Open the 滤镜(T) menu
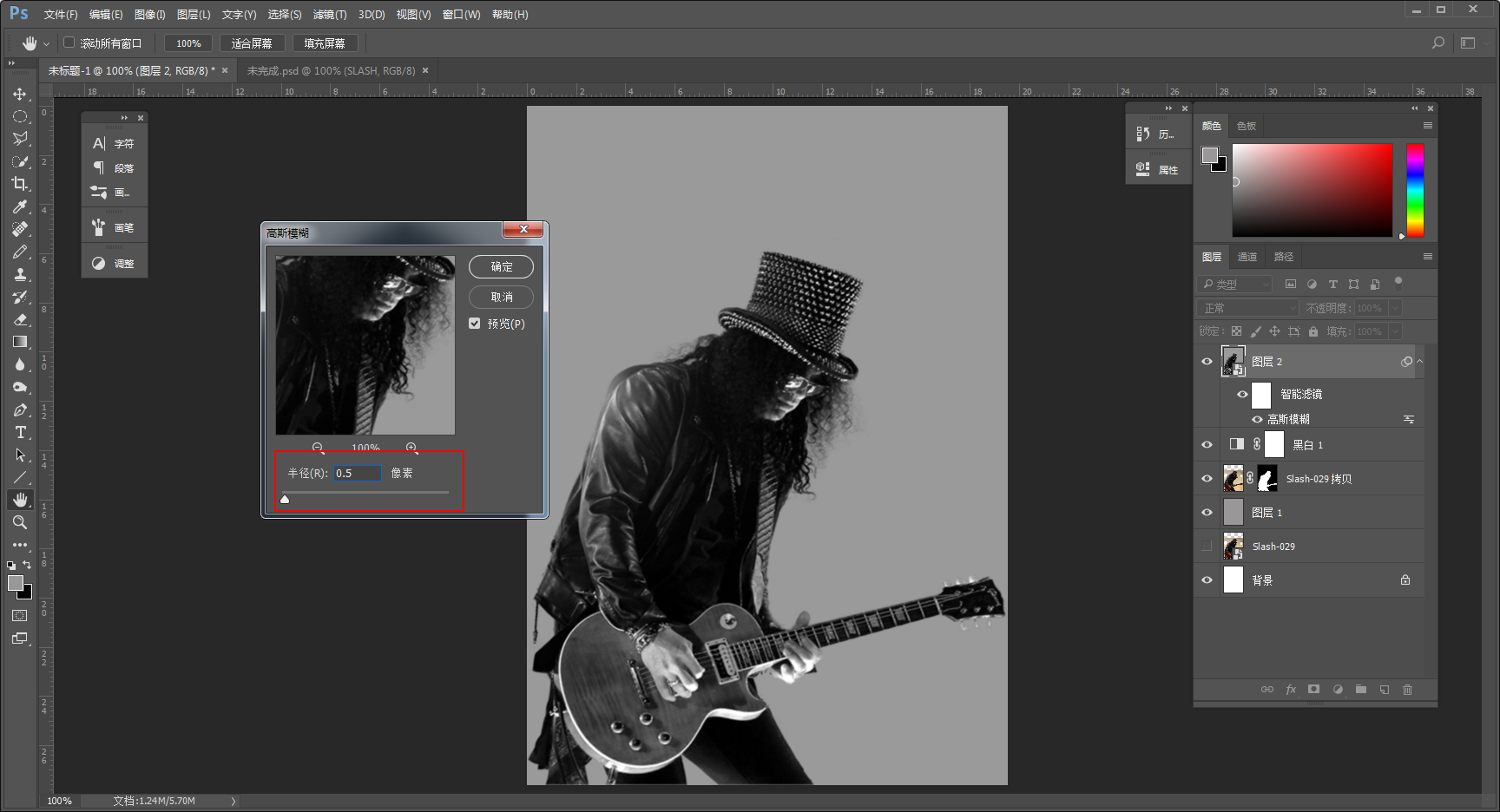Image resolution: width=1500 pixels, height=812 pixels. pyautogui.click(x=330, y=15)
